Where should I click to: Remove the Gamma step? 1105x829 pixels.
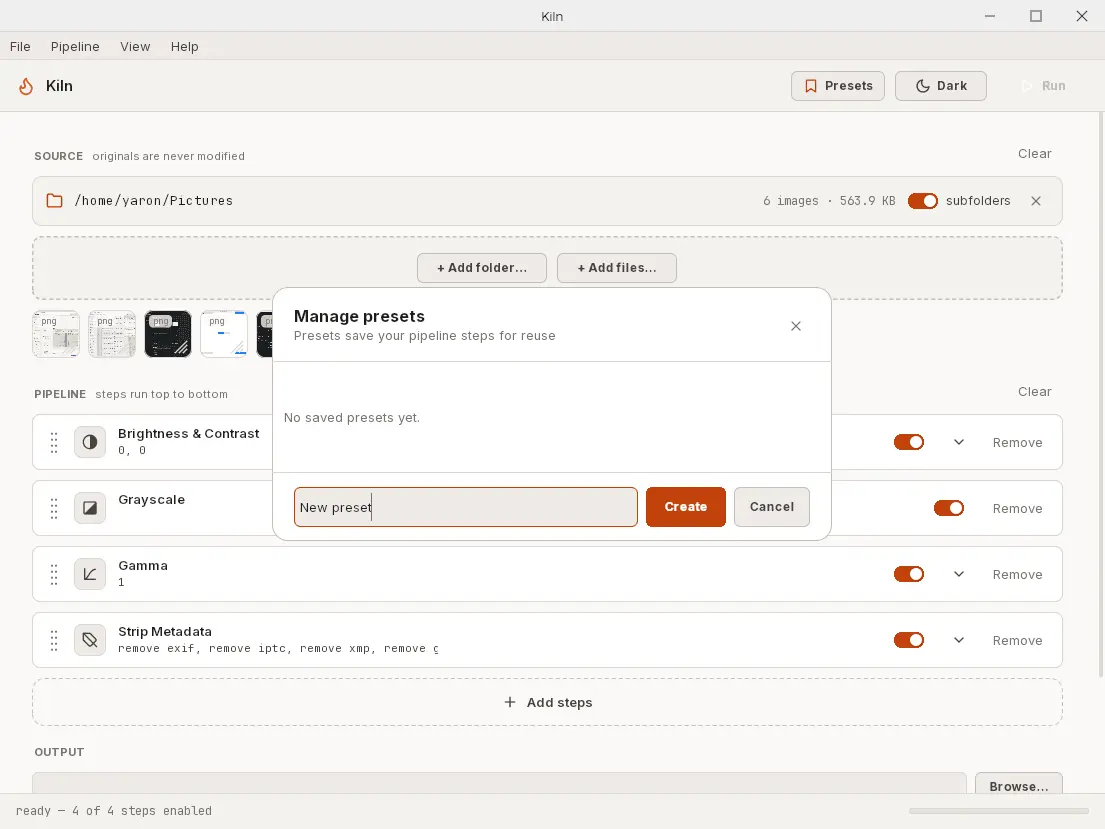point(1018,575)
